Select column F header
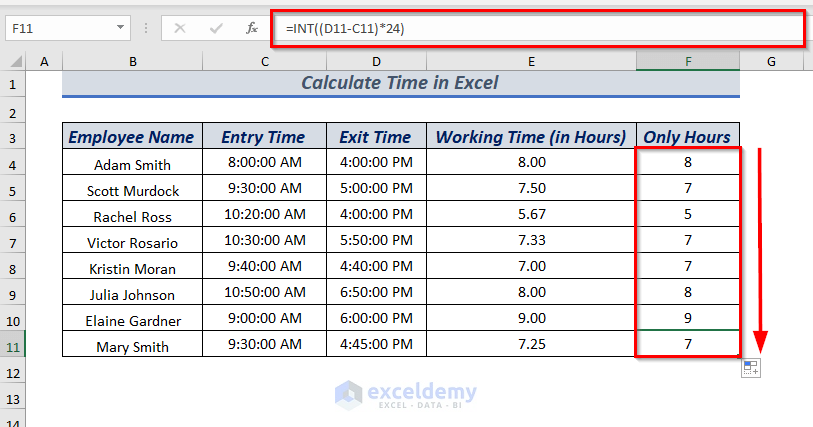 688,62
